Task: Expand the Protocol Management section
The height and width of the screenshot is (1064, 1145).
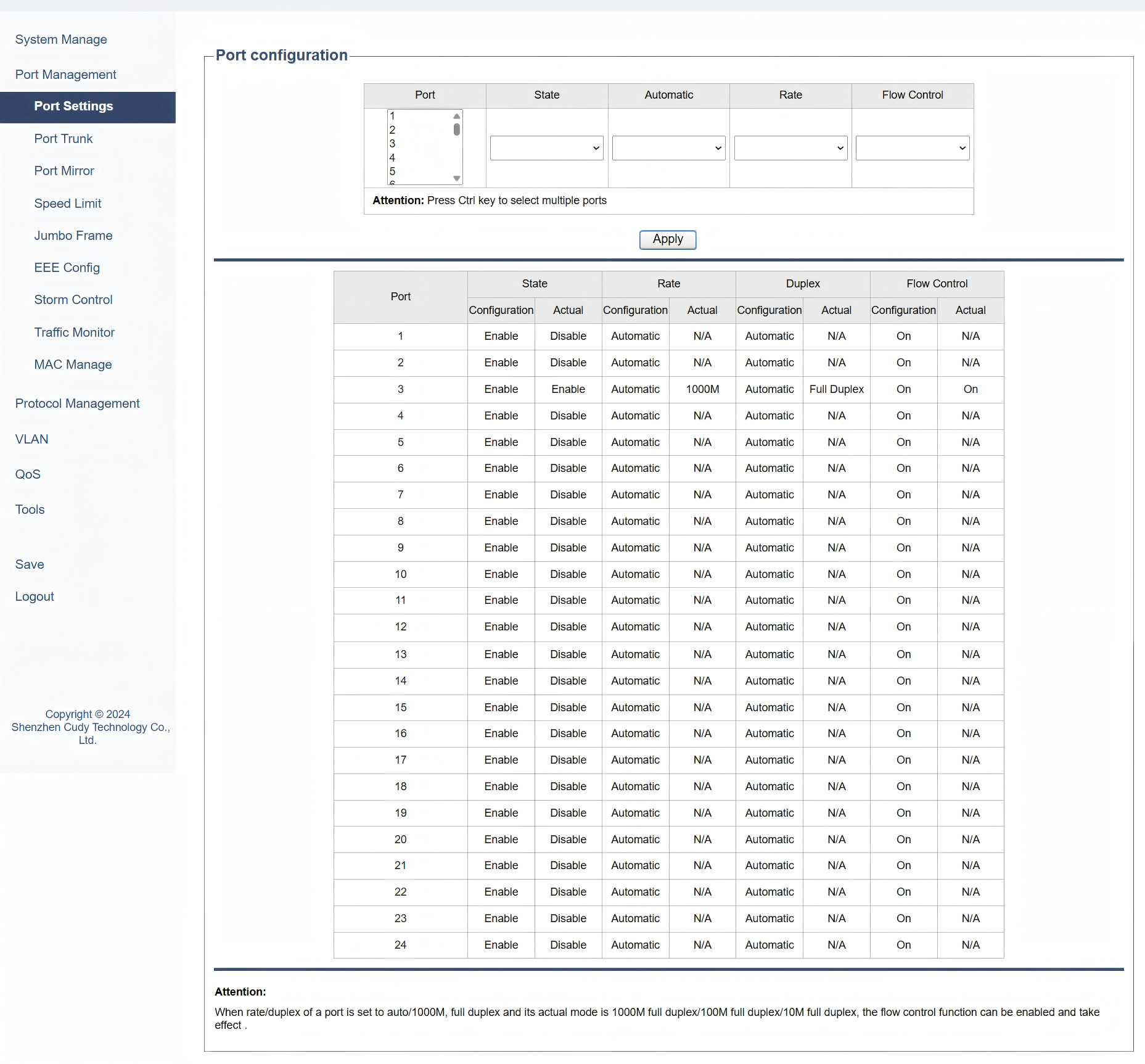Action: pyautogui.click(x=78, y=403)
